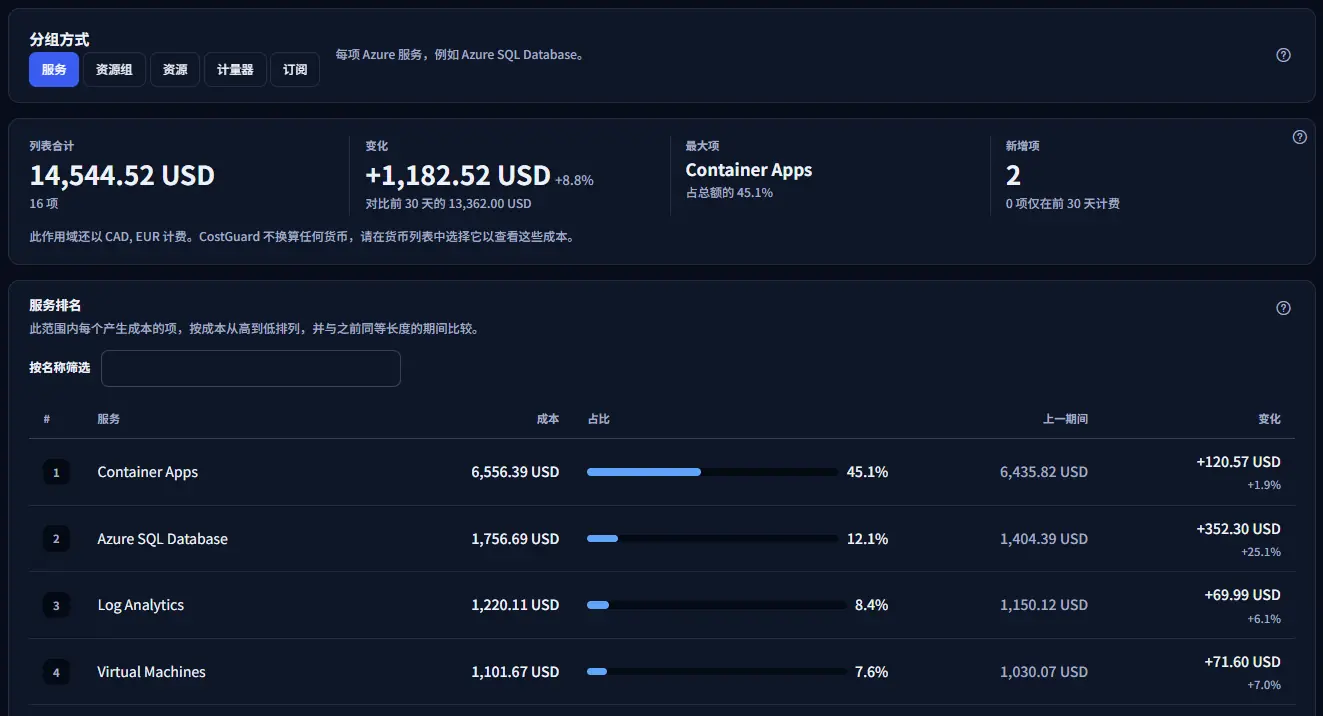Viewport: 1323px width, 716px height.
Task: Open help icon in the 分组方式 panel
Action: (1284, 55)
